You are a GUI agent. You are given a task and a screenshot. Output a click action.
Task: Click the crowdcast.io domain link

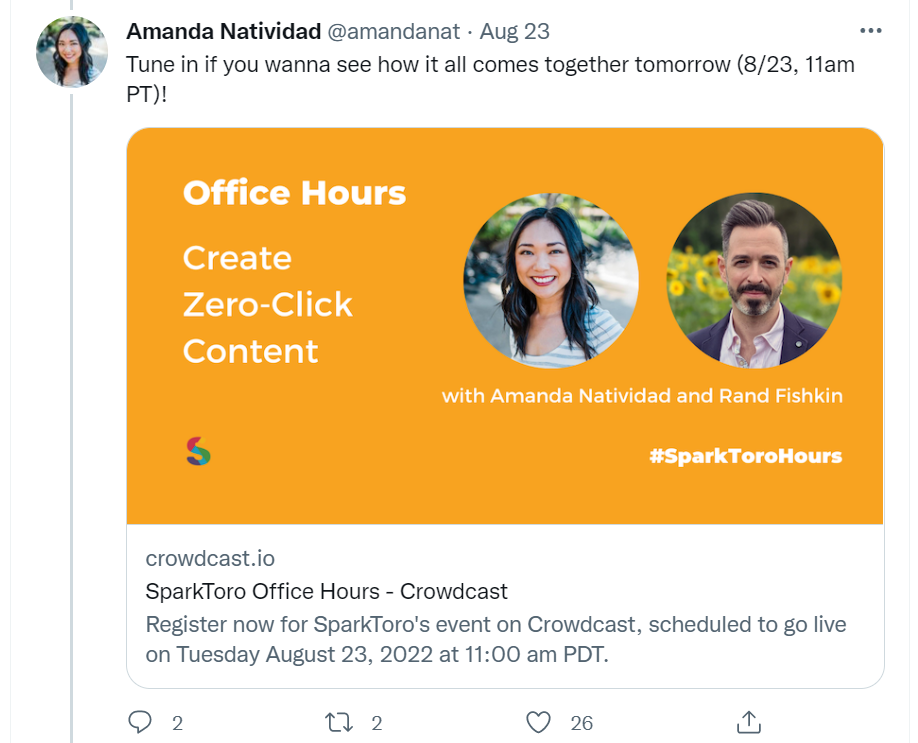pyautogui.click(x=210, y=559)
